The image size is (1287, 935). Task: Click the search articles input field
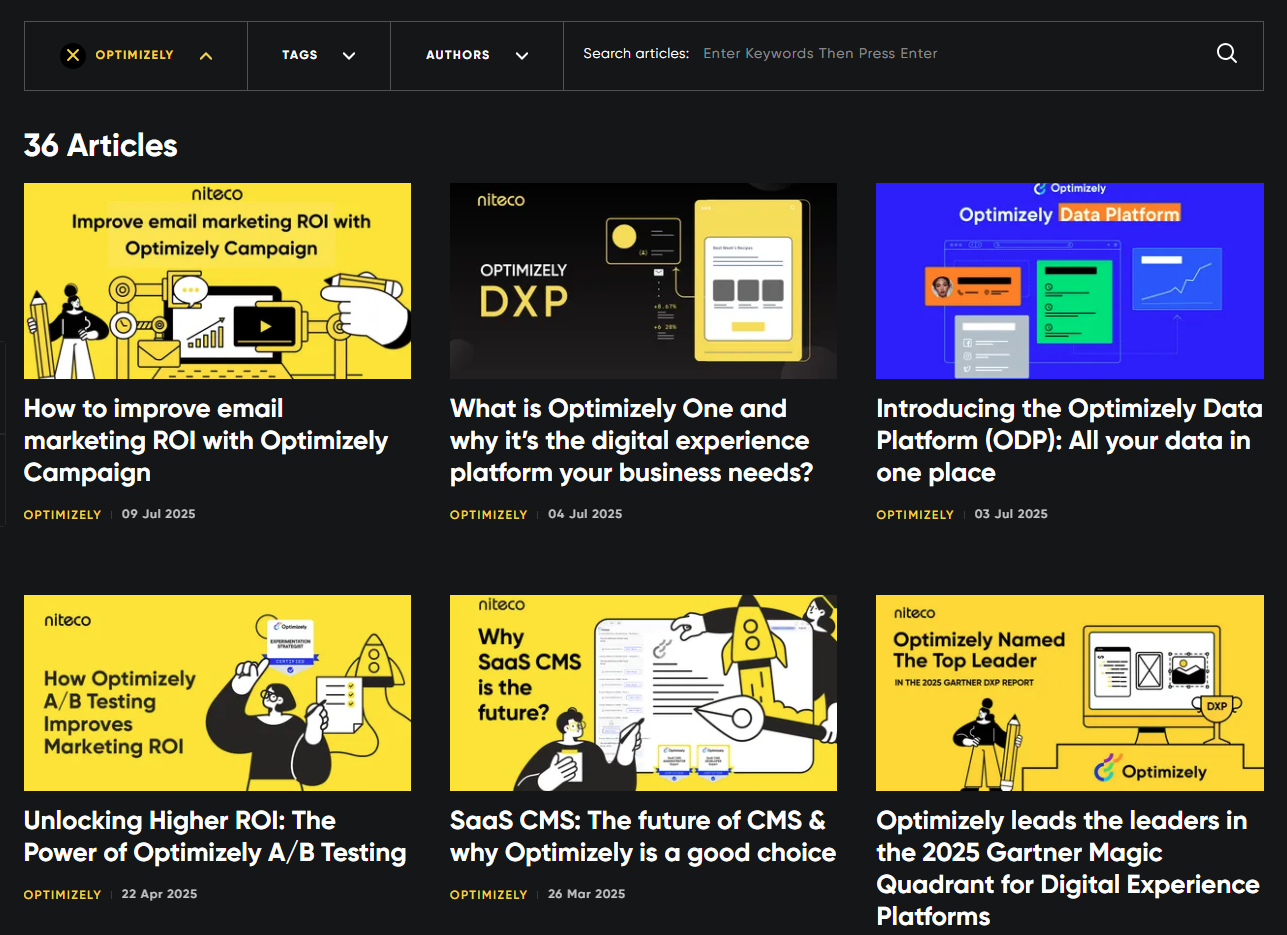[947, 54]
